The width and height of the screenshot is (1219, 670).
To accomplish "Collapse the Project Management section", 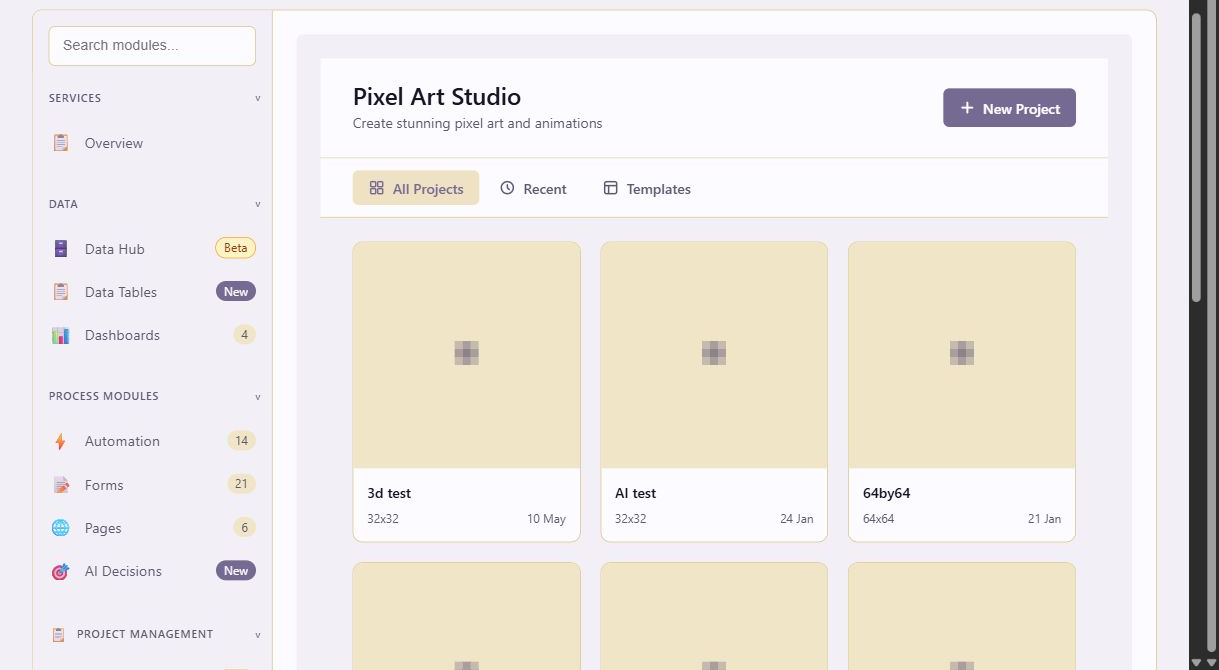I will point(257,634).
